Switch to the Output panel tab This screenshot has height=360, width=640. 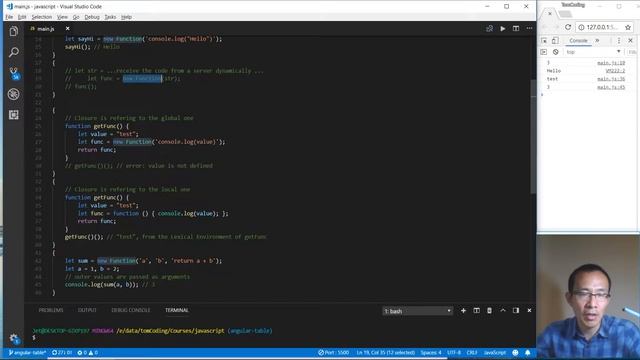point(87,310)
